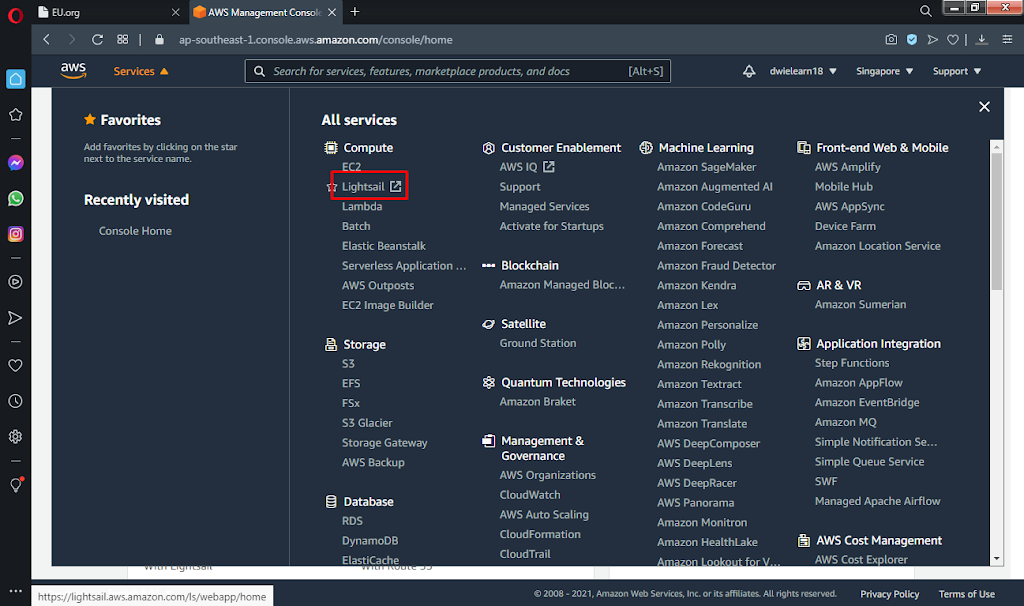The image size is (1024, 606).
Task: Open the Easy Setup menu icon
Action: [1008, 40]
